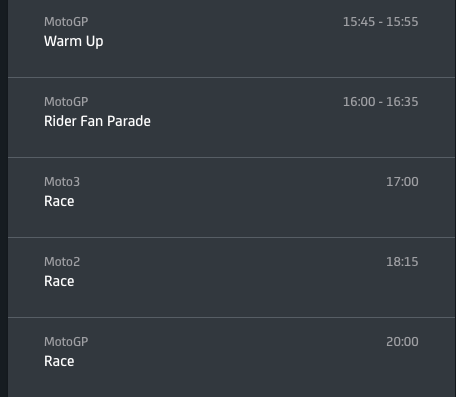Screen dimensions: 456x397
Task: Select the MotoGP Race at 20:00
Action: 231,357
